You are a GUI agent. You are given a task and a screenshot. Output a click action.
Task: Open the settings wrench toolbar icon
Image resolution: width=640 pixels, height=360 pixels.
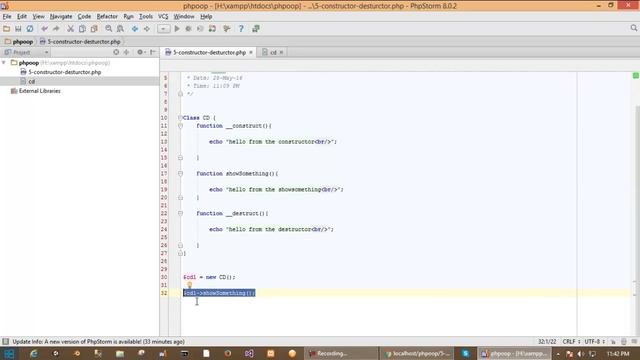click(x=227, y=29)
